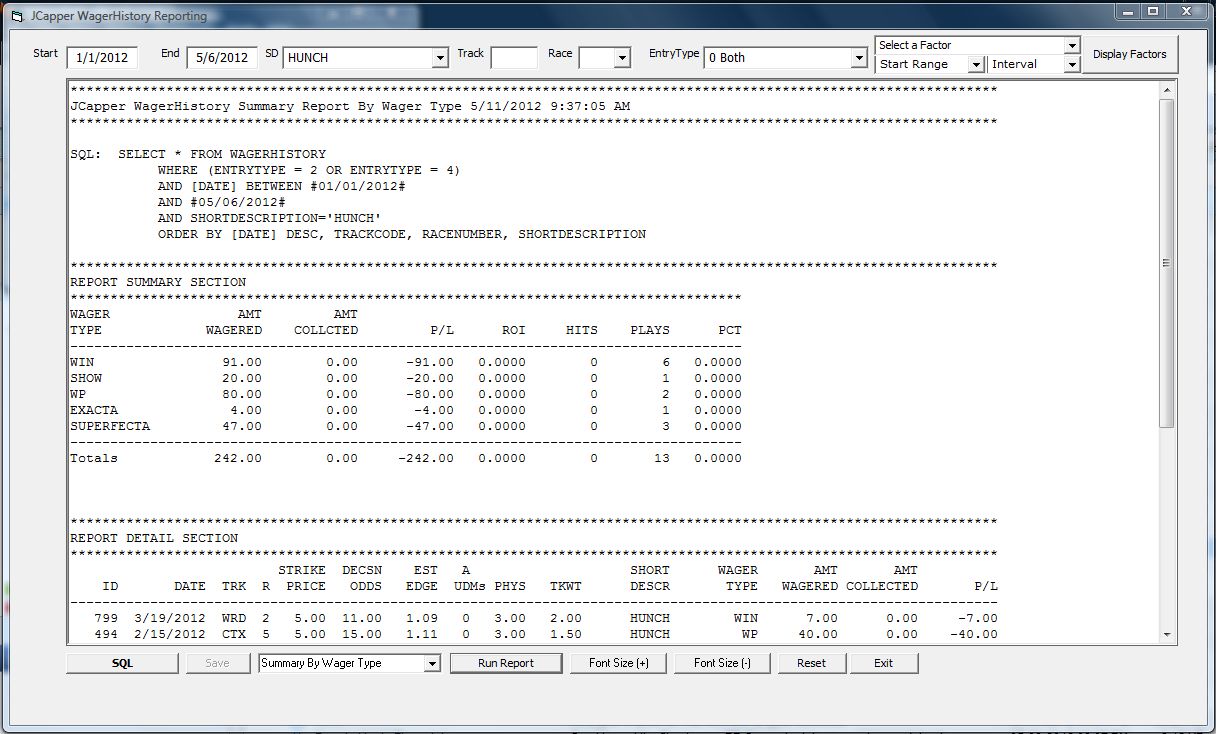Image resolution: width=1216 pixels, height=734 pixels.
Task: Click the EXACTA wager type row
Action: click(406, 410)
